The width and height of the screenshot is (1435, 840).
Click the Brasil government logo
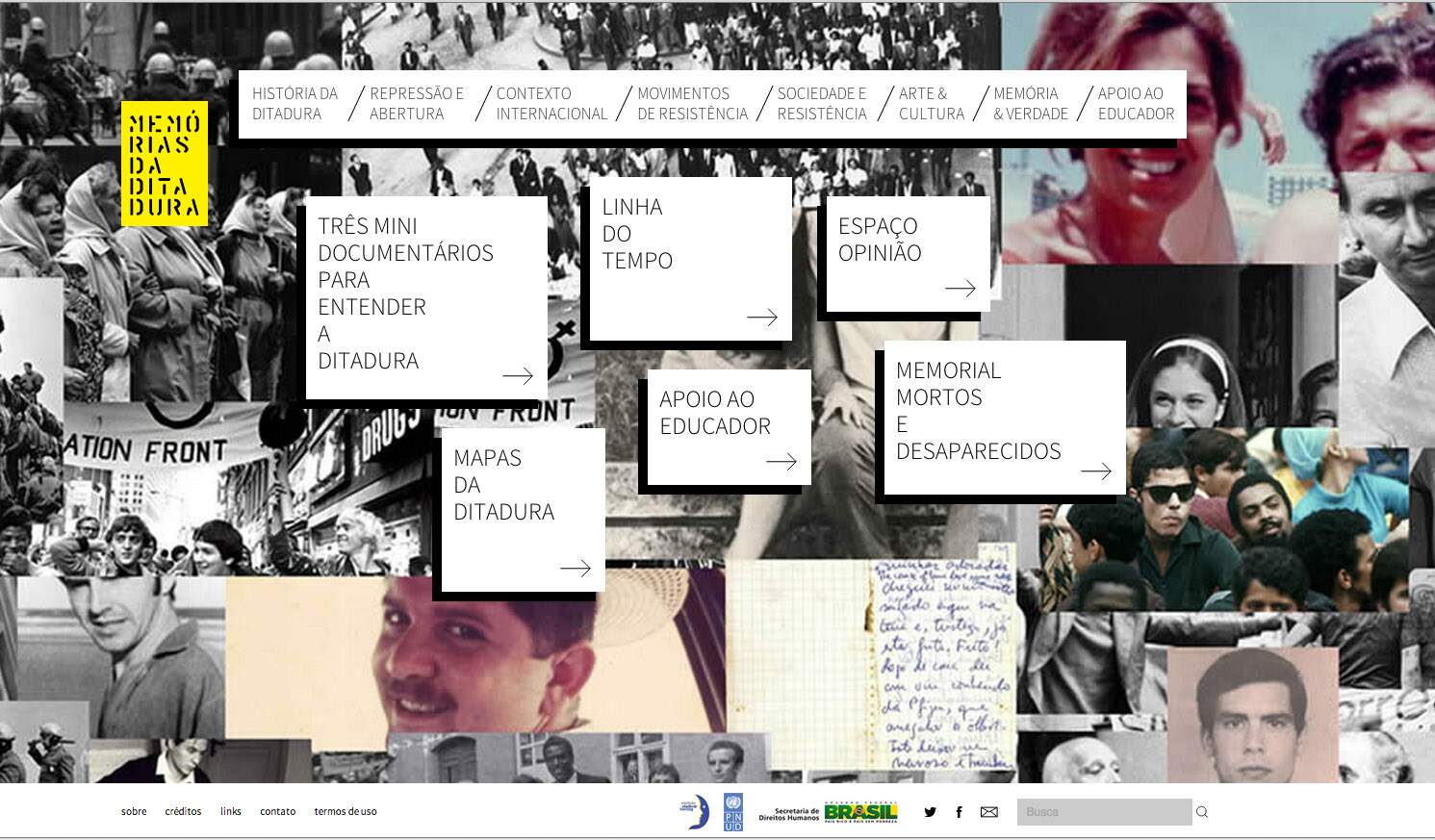860,812
